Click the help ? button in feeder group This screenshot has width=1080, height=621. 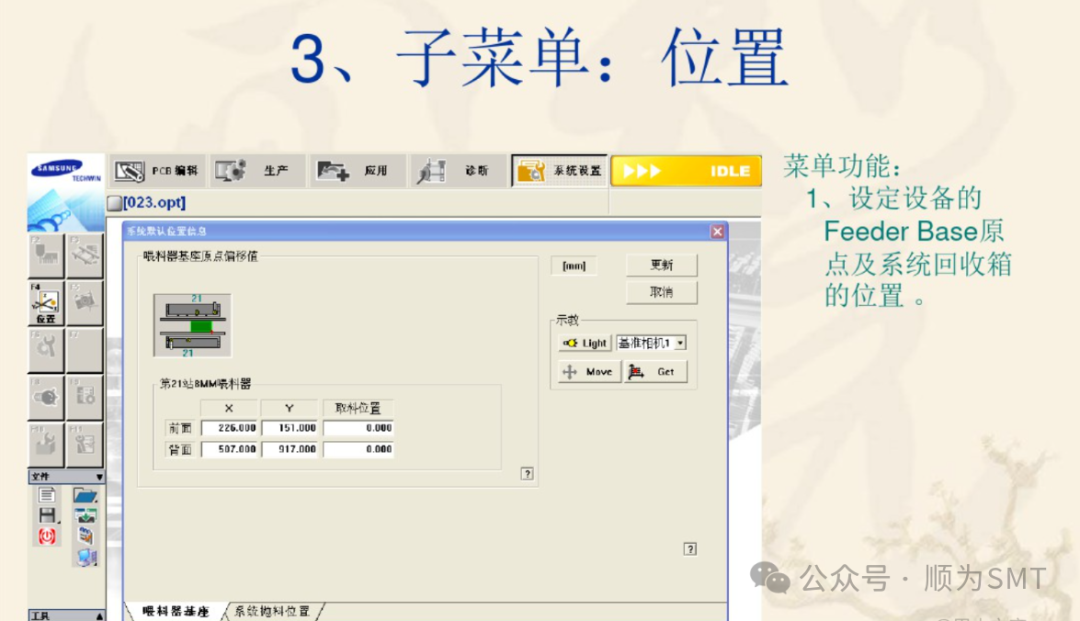pyautogui.click(x=527, y=474)
